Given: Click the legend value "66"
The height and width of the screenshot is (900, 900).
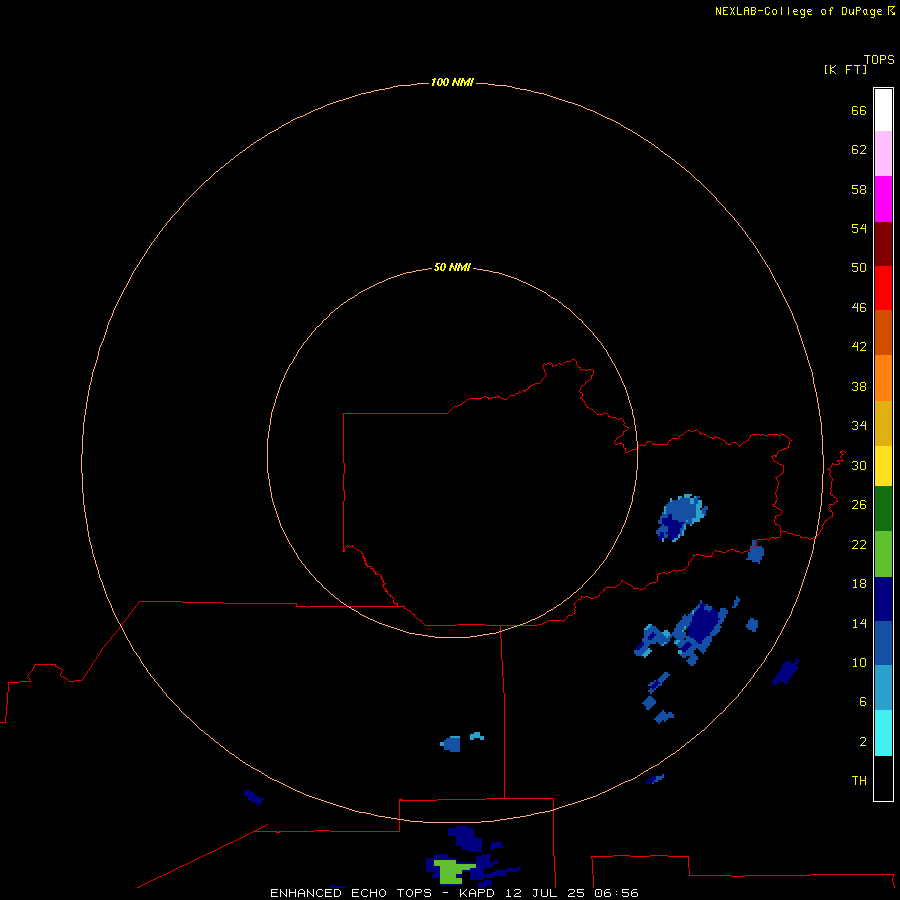Looking at the screenshot, I should [x=859, y=111].
